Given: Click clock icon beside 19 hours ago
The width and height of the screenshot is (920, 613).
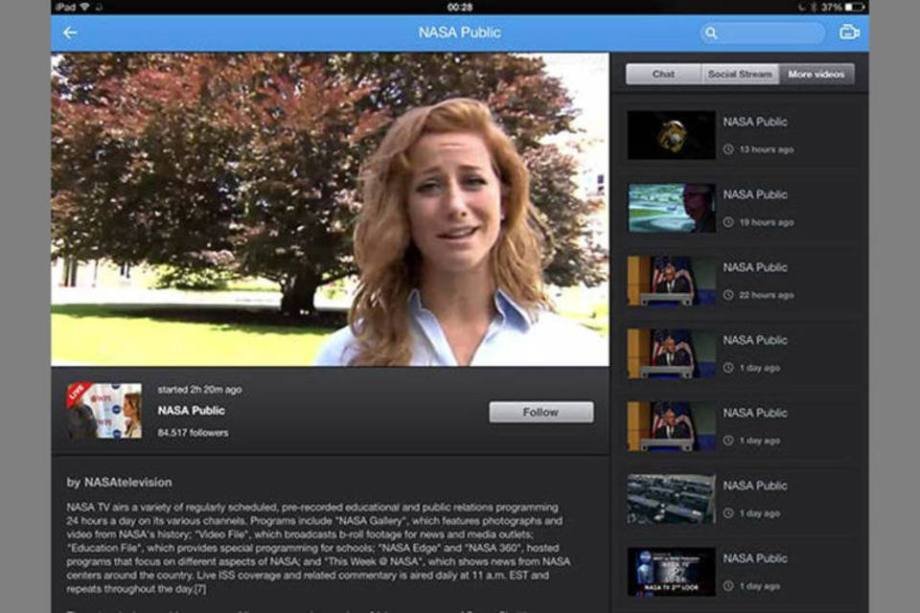Looking at the screenshot, I should [x=729, y=223].
